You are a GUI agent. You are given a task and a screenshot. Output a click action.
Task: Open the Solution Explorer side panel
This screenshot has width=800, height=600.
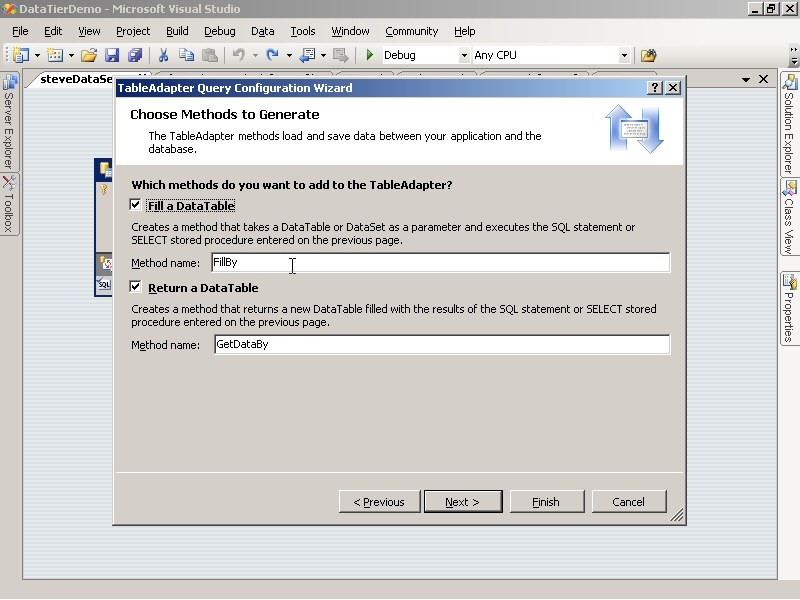click(789, 124)
